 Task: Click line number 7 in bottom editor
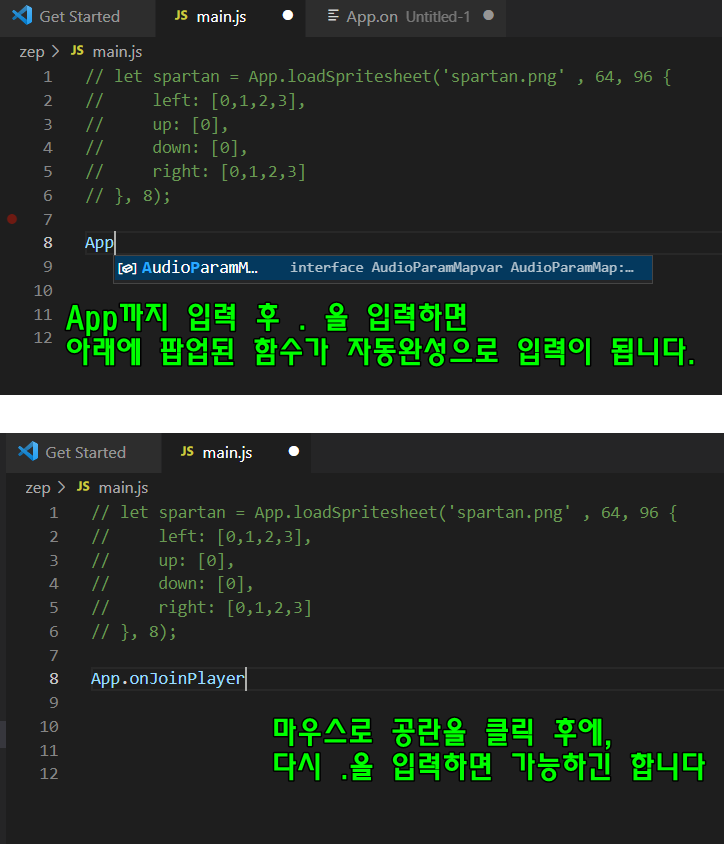pos(54,656)
